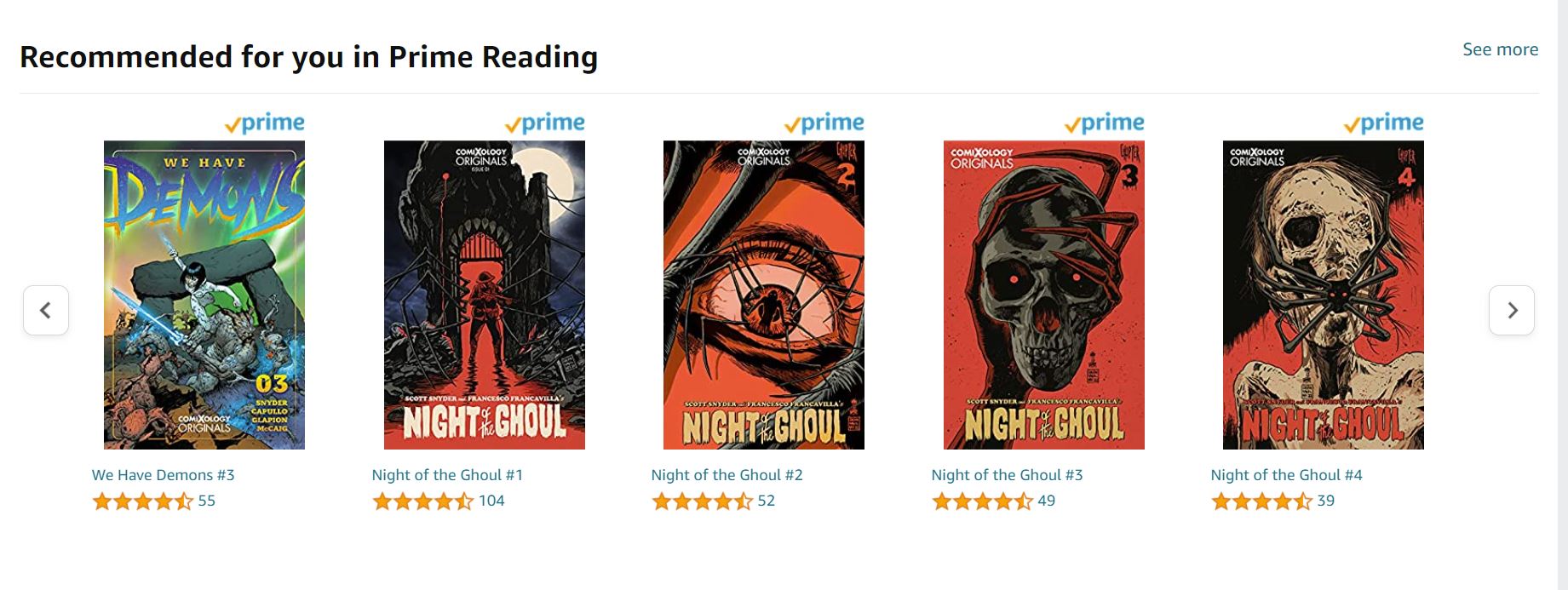Open Night of the Ghoul #3 cover

1044,295
